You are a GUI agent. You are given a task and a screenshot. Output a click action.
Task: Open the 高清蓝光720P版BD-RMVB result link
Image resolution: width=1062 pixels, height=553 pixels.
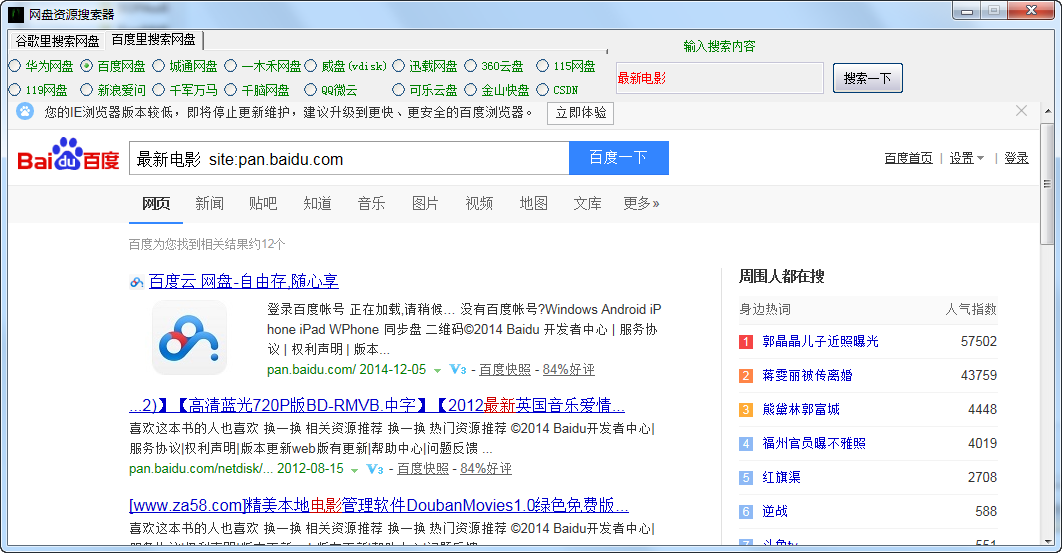click(377, 405)
